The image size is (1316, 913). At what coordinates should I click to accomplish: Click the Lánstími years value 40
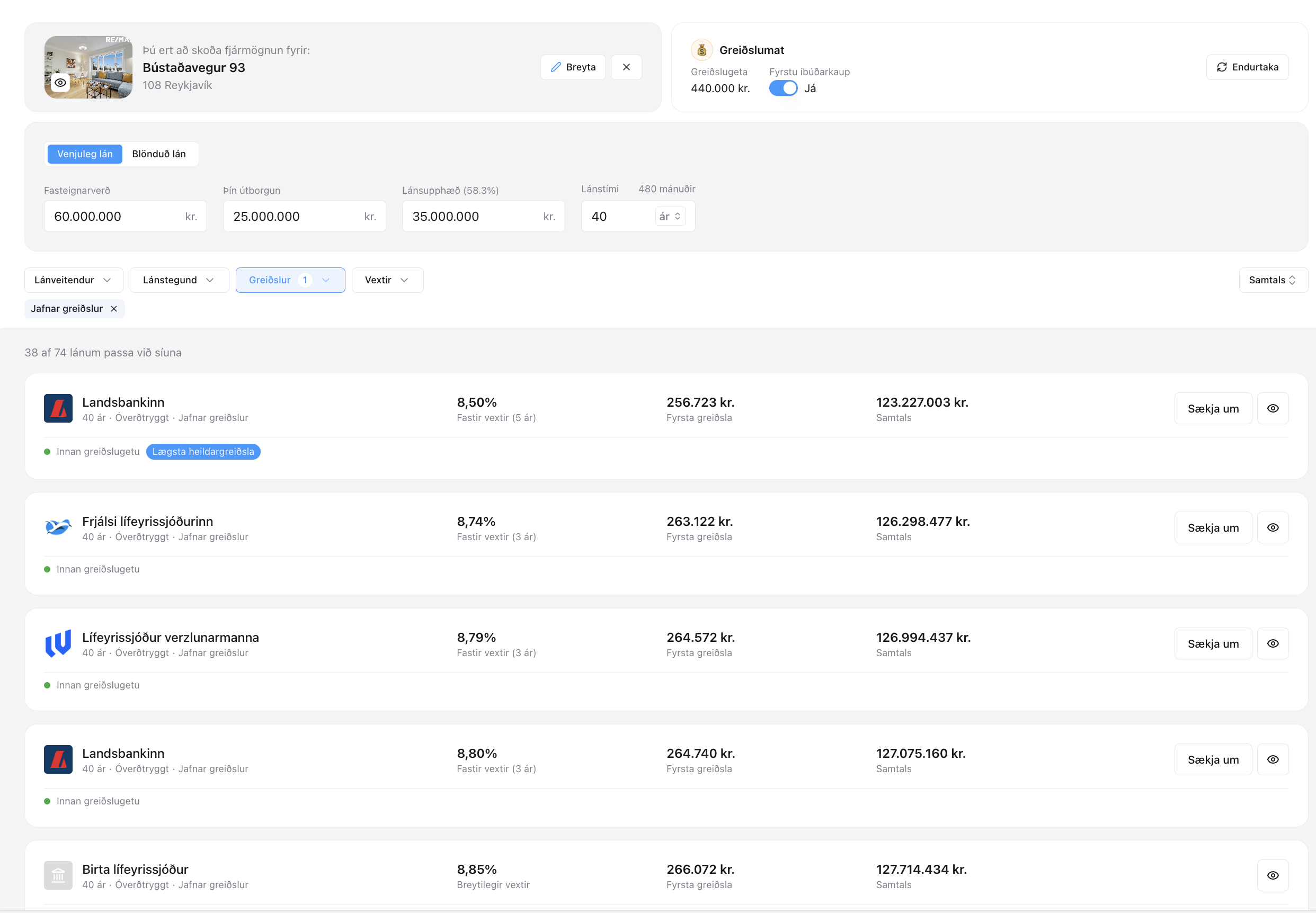(x=599, y=216)
